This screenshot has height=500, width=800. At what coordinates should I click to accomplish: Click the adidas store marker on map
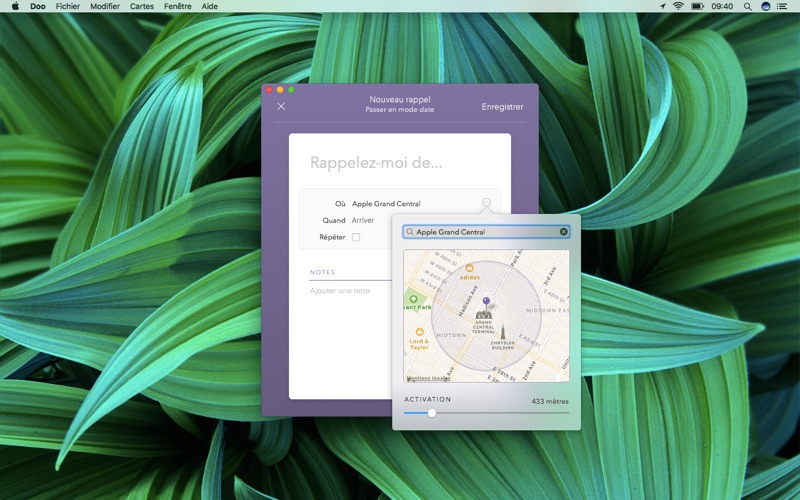pyautogui.click(x=469, y=272)
